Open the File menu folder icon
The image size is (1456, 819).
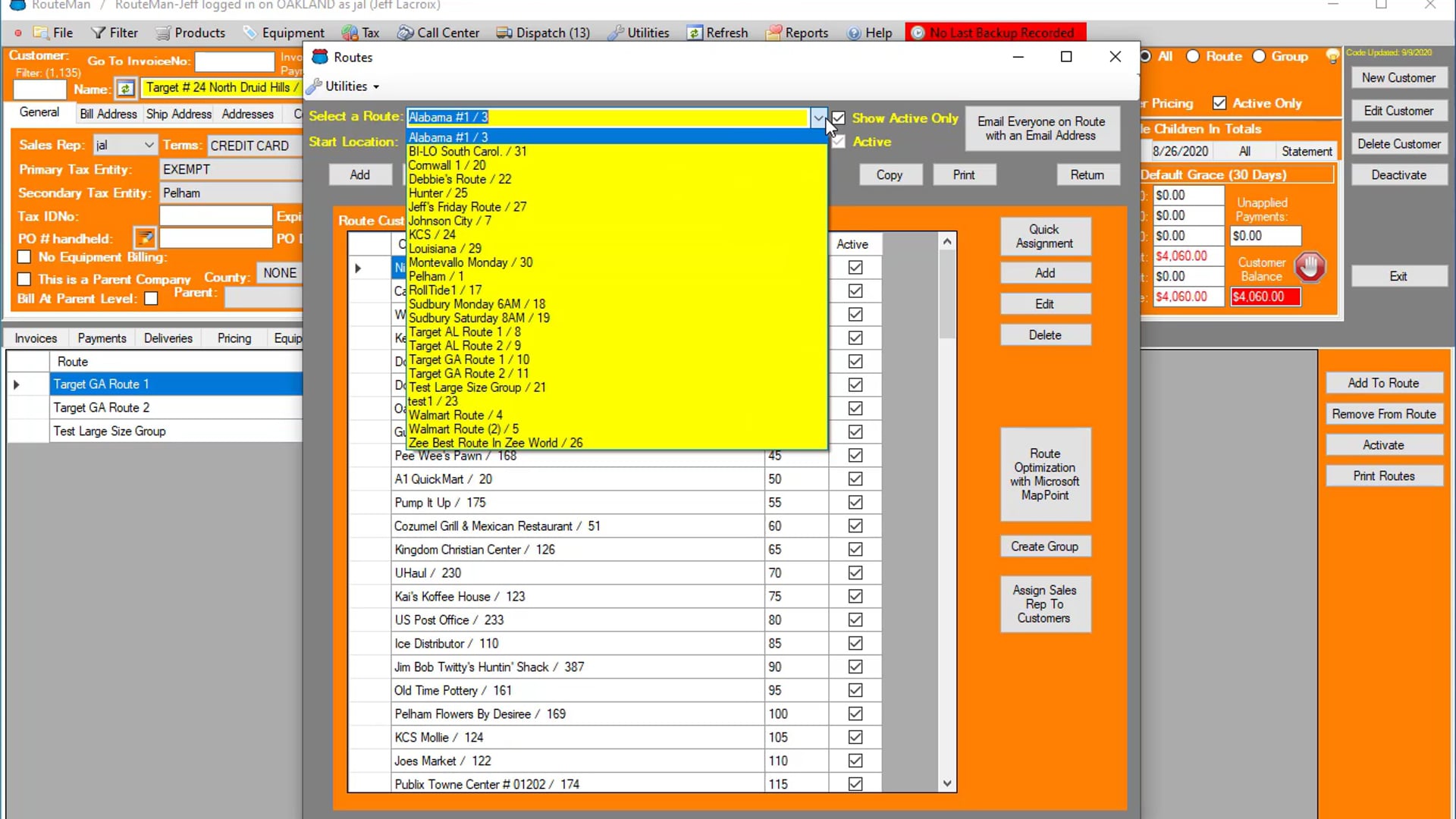(x=41, y=33)
